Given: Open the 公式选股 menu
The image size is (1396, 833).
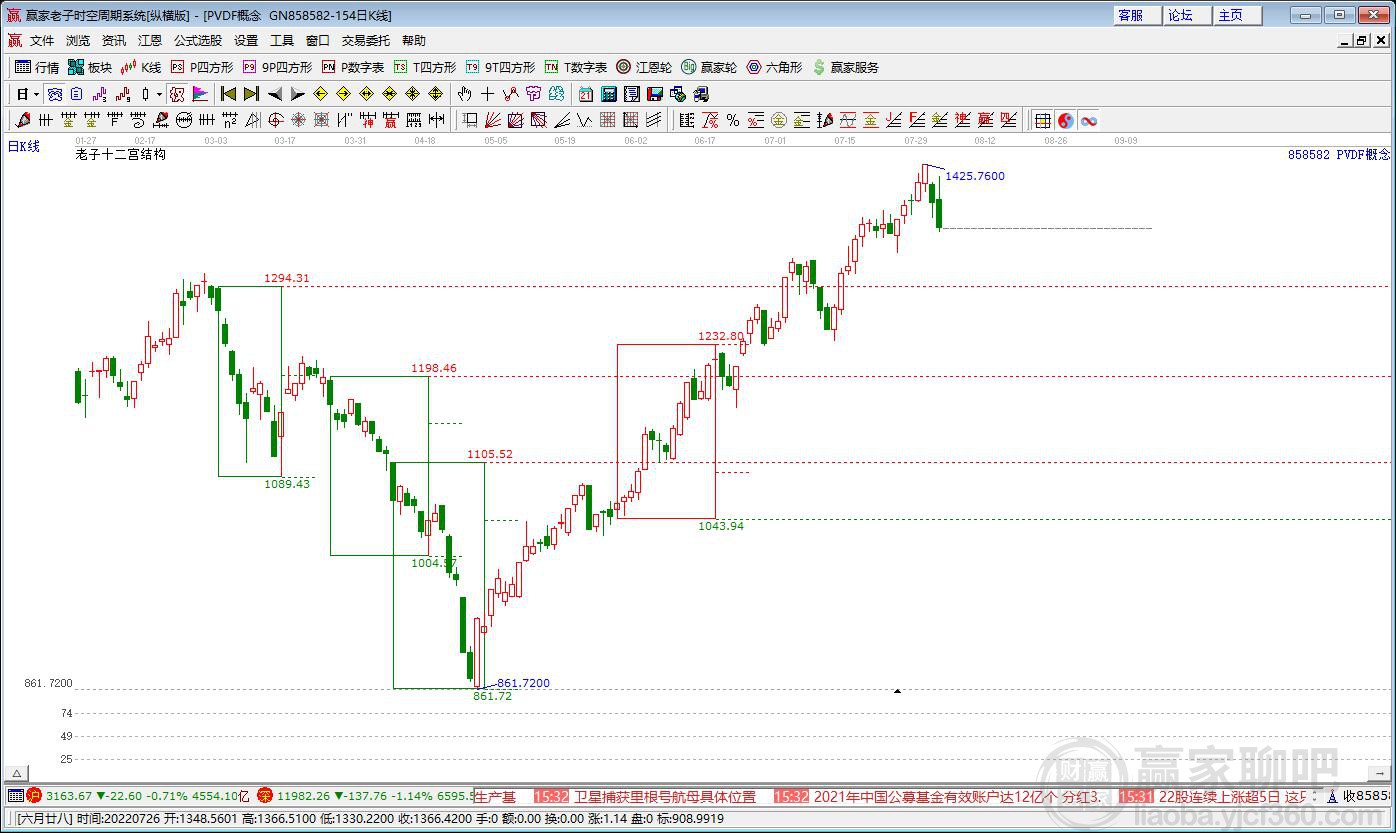Looking at the screenshot, I should [x=198, y=41].
